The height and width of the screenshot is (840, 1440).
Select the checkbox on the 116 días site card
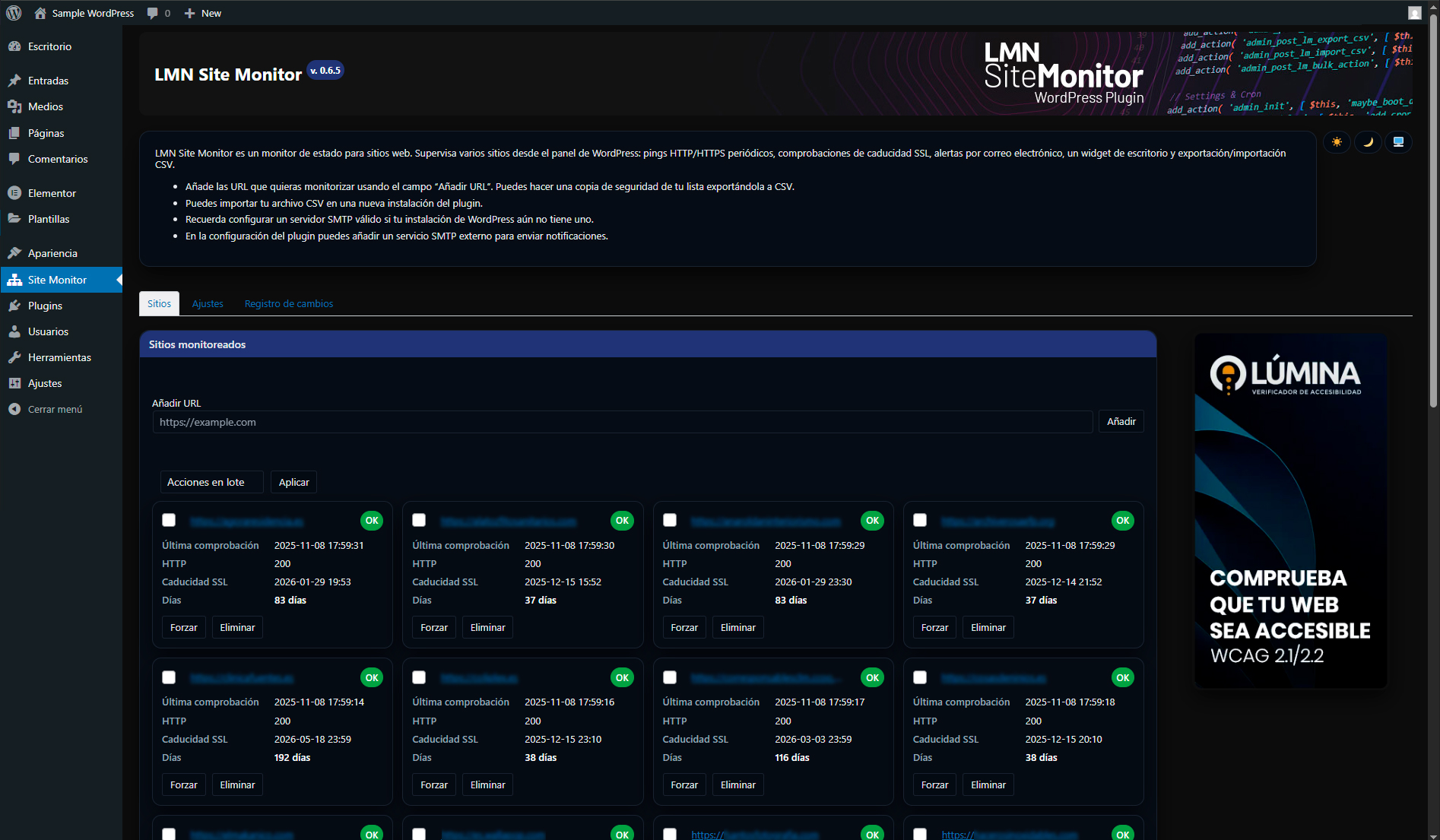[x=670, y=677]
